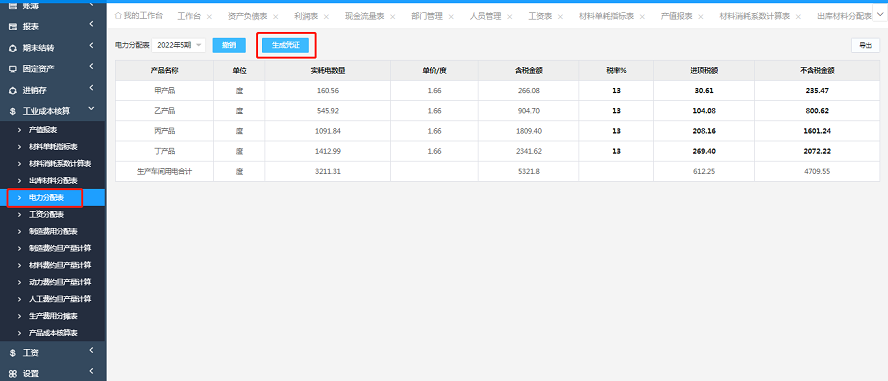
Task: Switch to the 工资表 tab
Action: coord(540,16)
